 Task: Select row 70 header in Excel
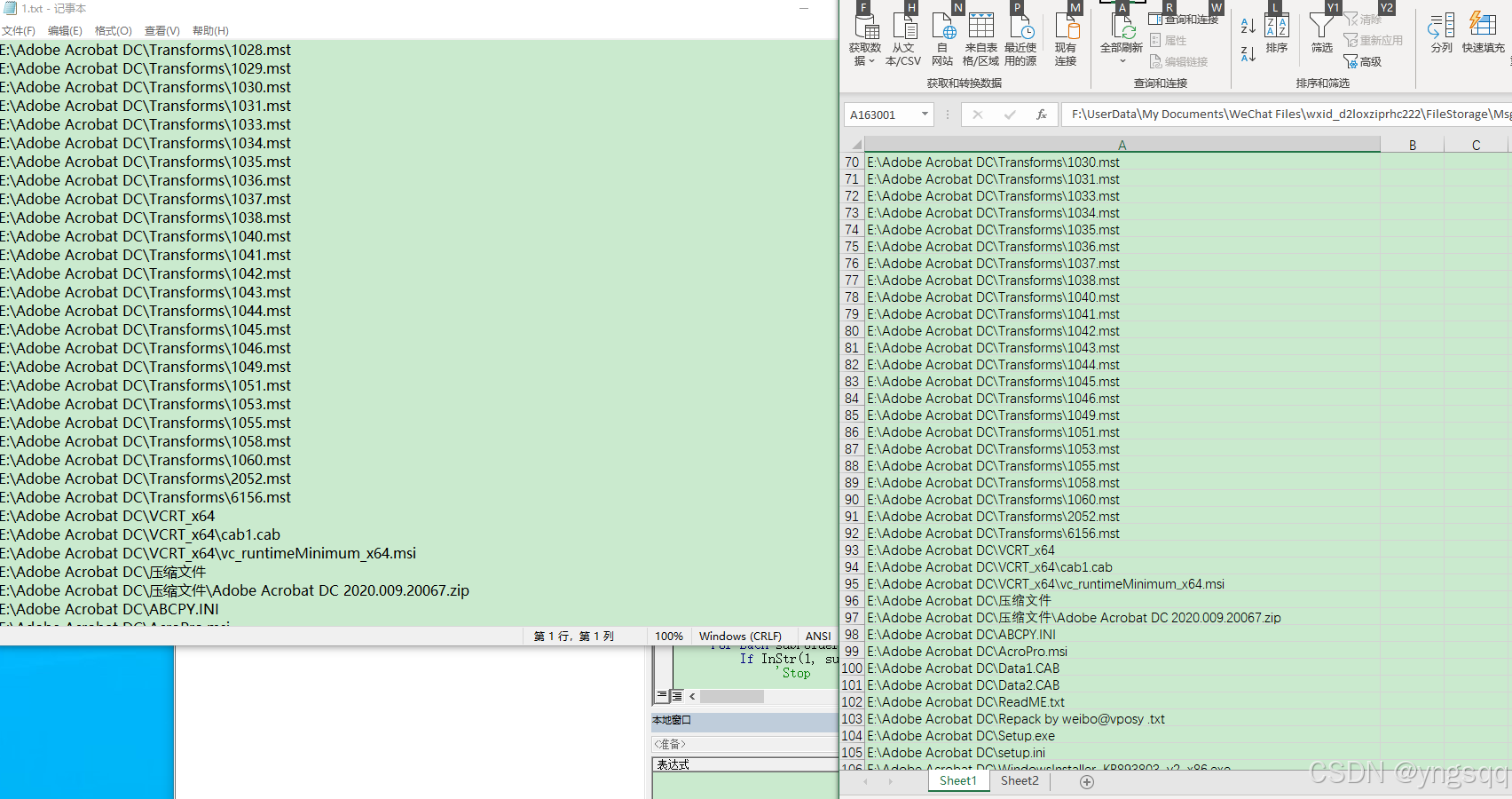coord(852,162)
